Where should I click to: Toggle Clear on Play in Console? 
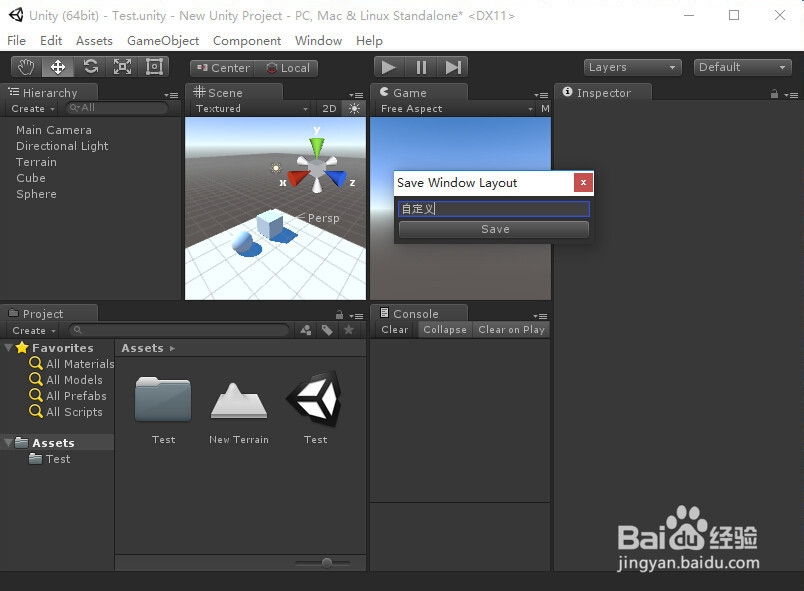click(511, 330)
